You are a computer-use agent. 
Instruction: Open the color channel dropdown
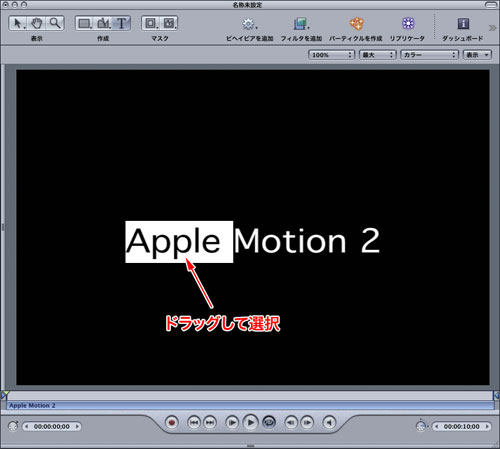[x=429, y=55]
